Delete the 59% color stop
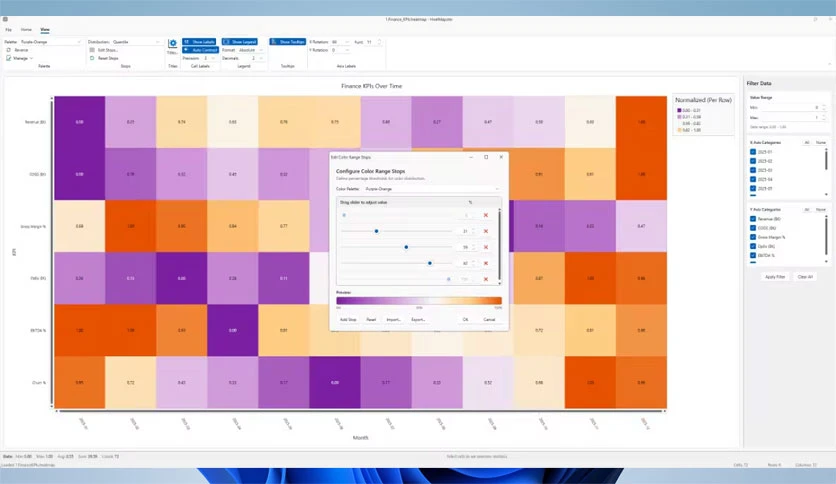The height and width of the screenshot is (484, 836). 486,247
